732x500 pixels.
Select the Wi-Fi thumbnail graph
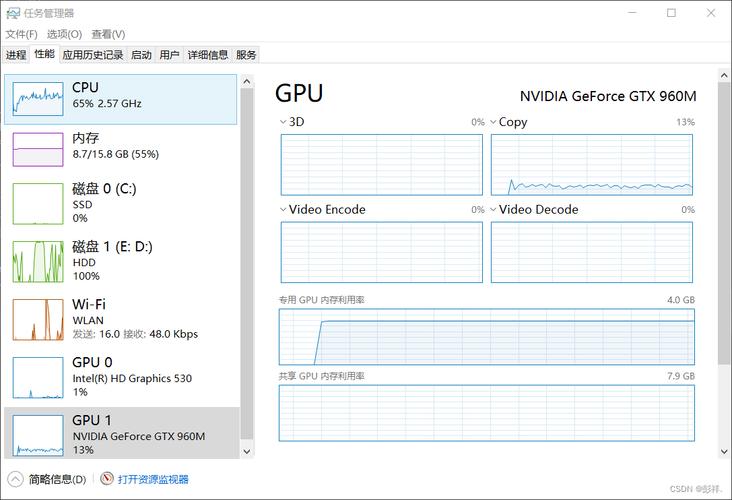38,319
